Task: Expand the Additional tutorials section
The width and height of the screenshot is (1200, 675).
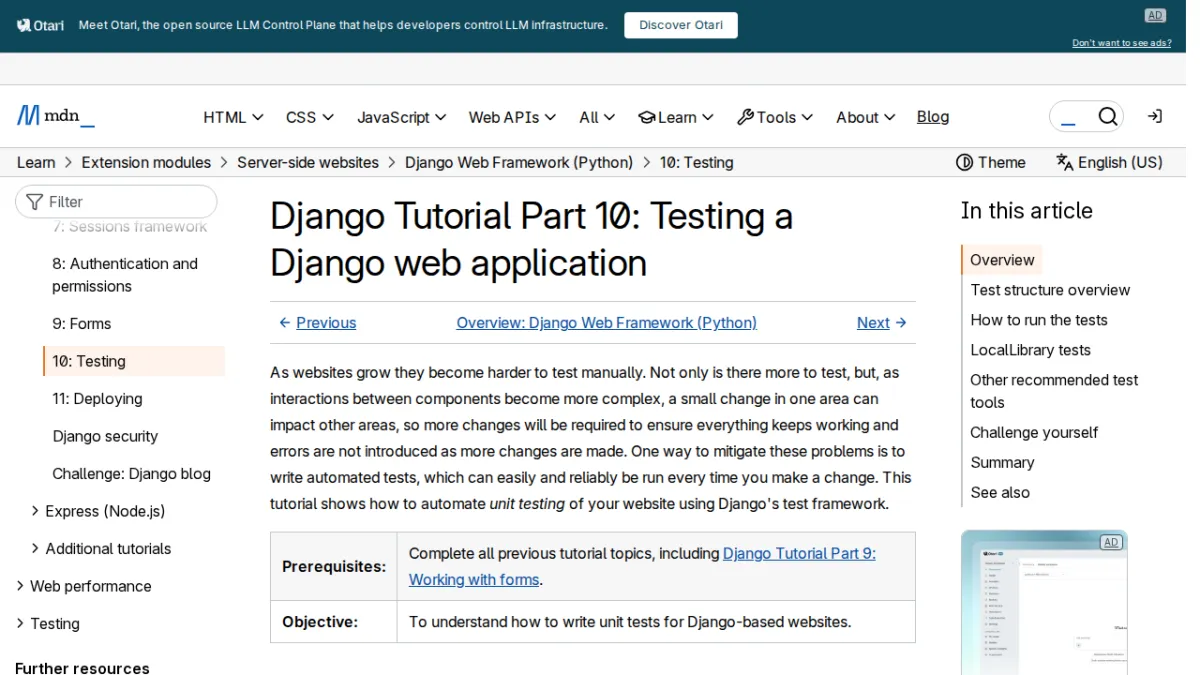Action: point(101,549)
